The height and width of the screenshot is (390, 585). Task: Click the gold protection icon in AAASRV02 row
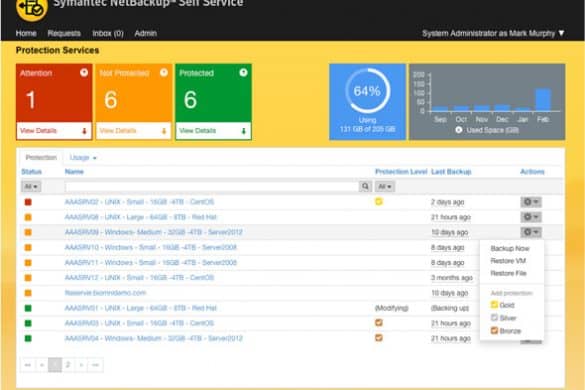tap(379, 202)
